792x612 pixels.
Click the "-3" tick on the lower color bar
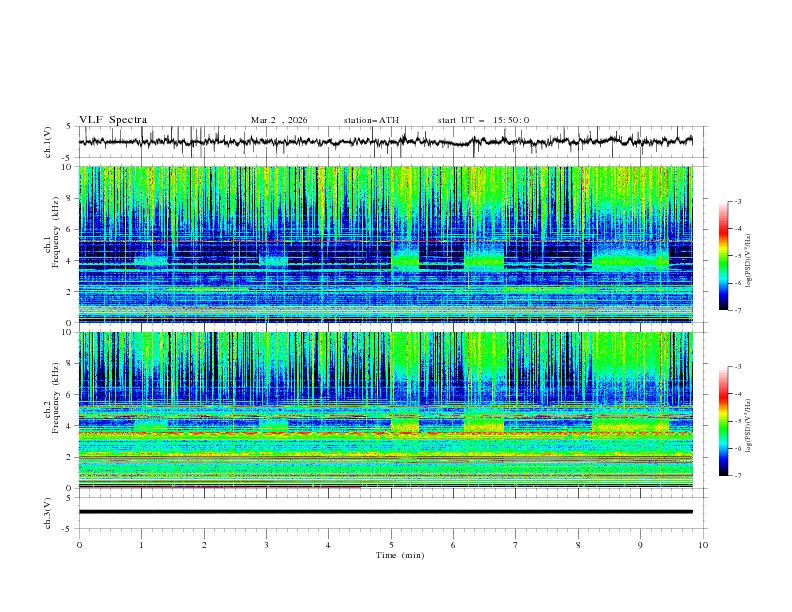[737, 367]
